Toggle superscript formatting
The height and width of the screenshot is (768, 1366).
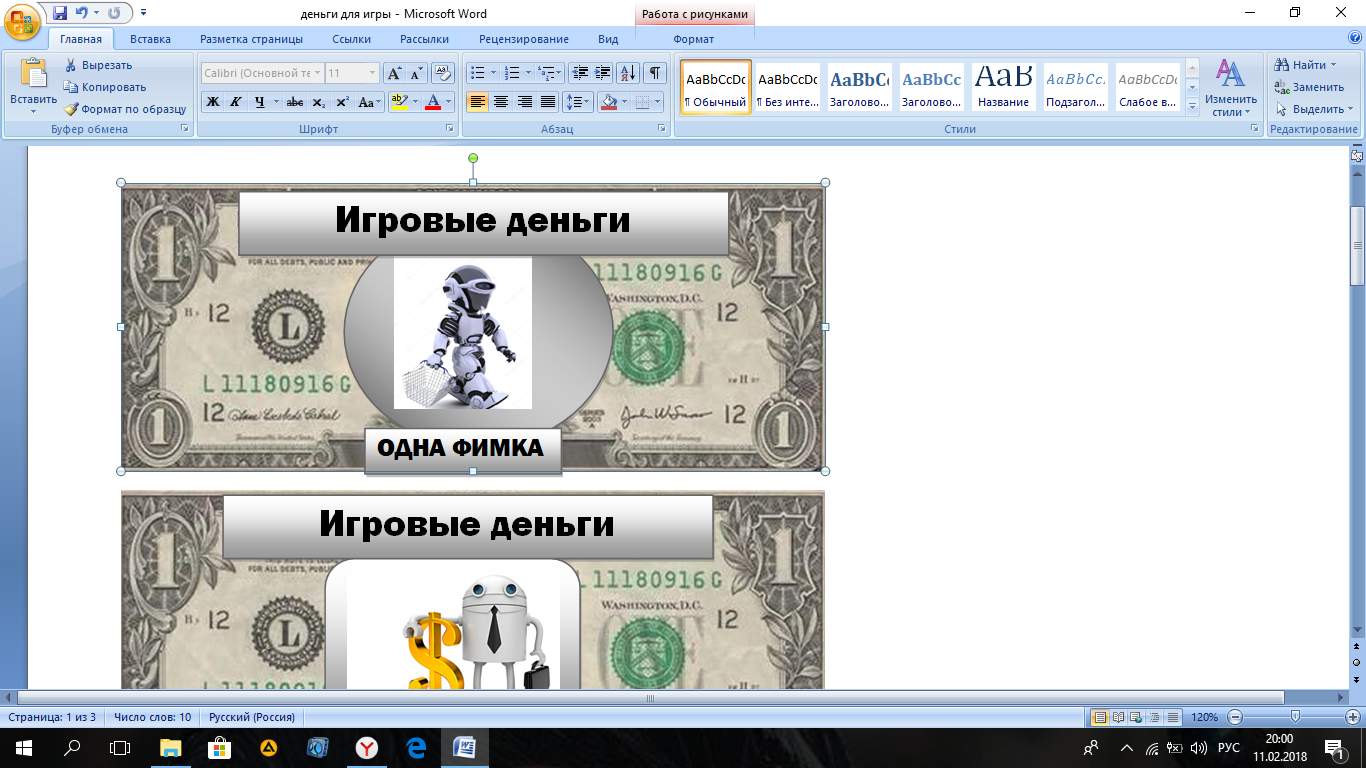[x=341, y=102]
